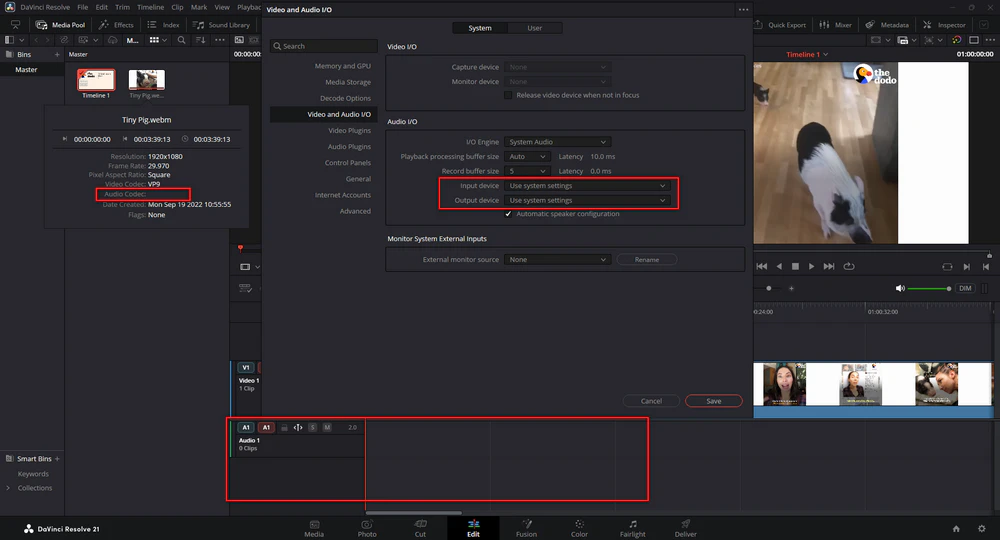Adjust the timeline zoom slider handle
Viewport: 1000px width, 540px height.
tap(768, 288)
